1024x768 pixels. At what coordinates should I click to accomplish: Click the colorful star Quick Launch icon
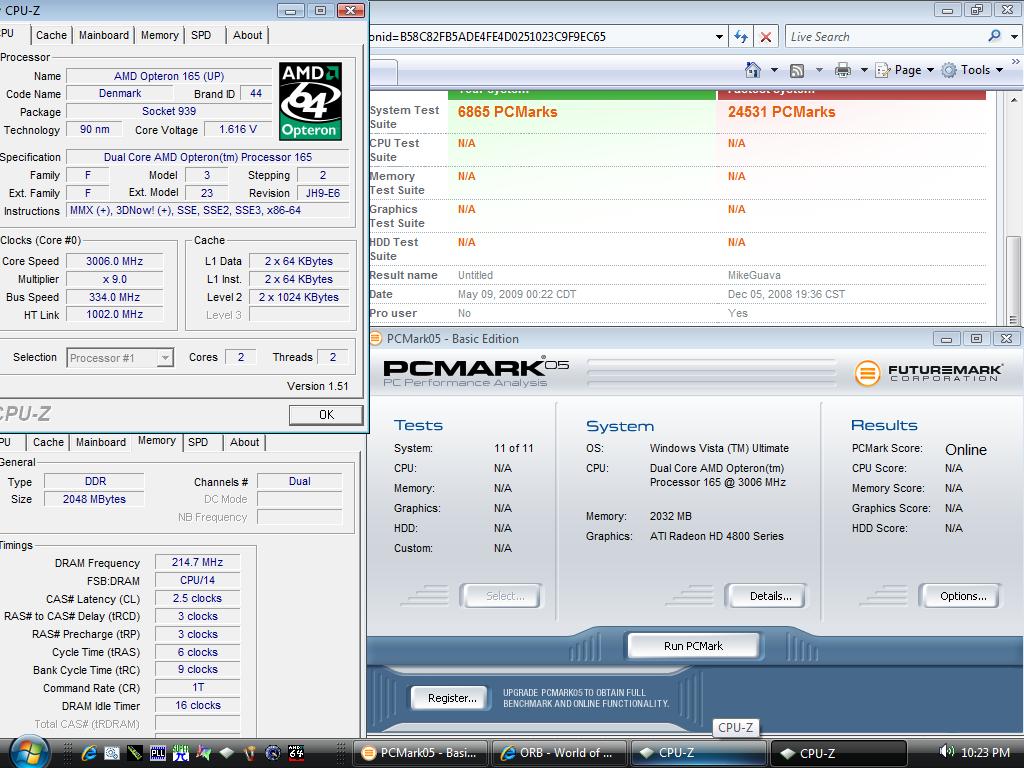204,753
